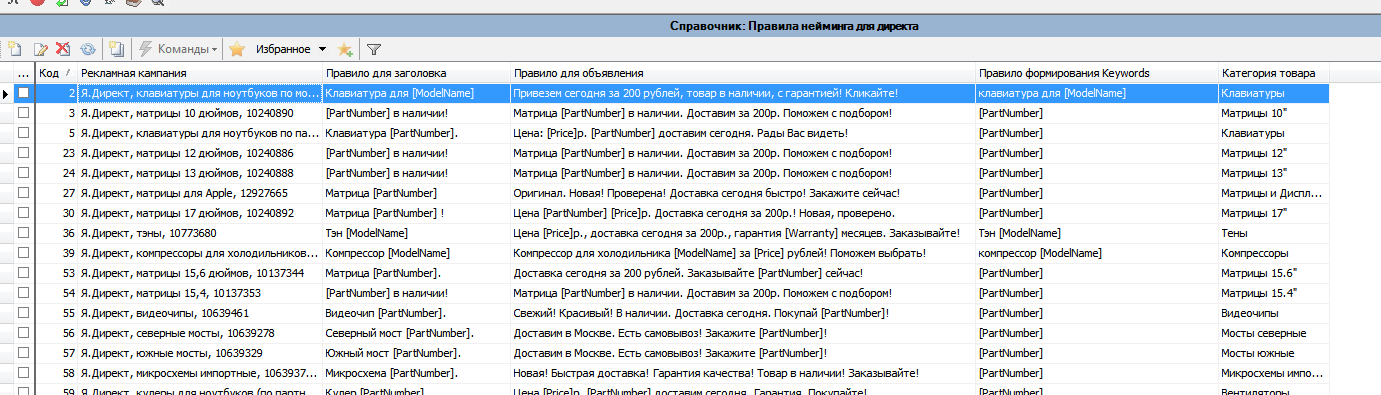Expand the Избранное dropdown arrow
Image resolution: width=1381 pixels, height=395 pixels.
[x=322, y=49]
